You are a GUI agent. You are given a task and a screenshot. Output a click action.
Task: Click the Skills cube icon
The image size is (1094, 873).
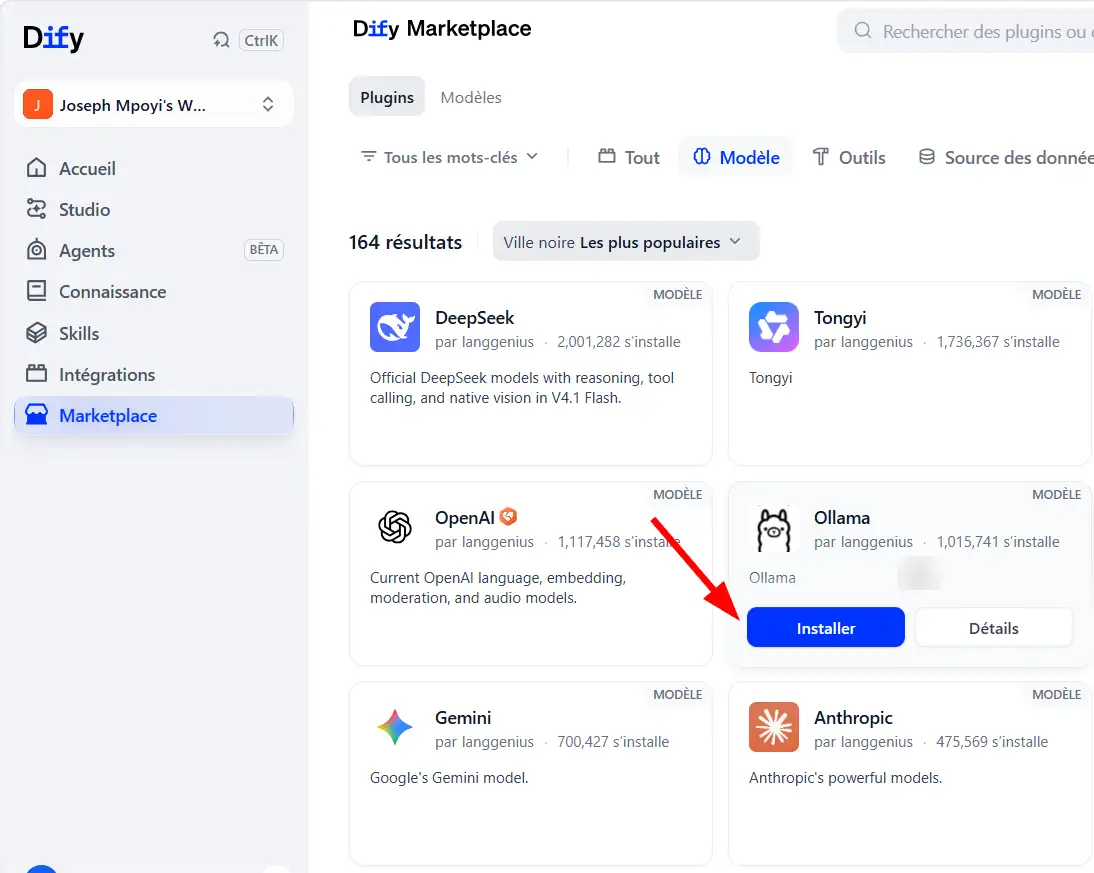(x=36, y=333)
